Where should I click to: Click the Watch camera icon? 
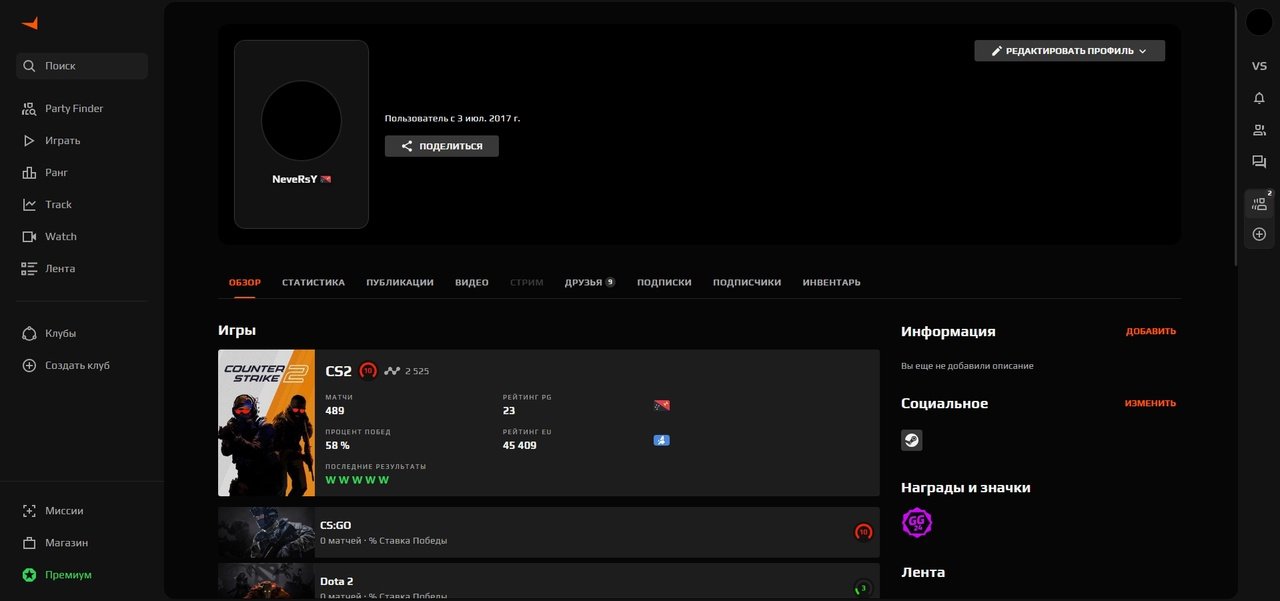point(29,236)
